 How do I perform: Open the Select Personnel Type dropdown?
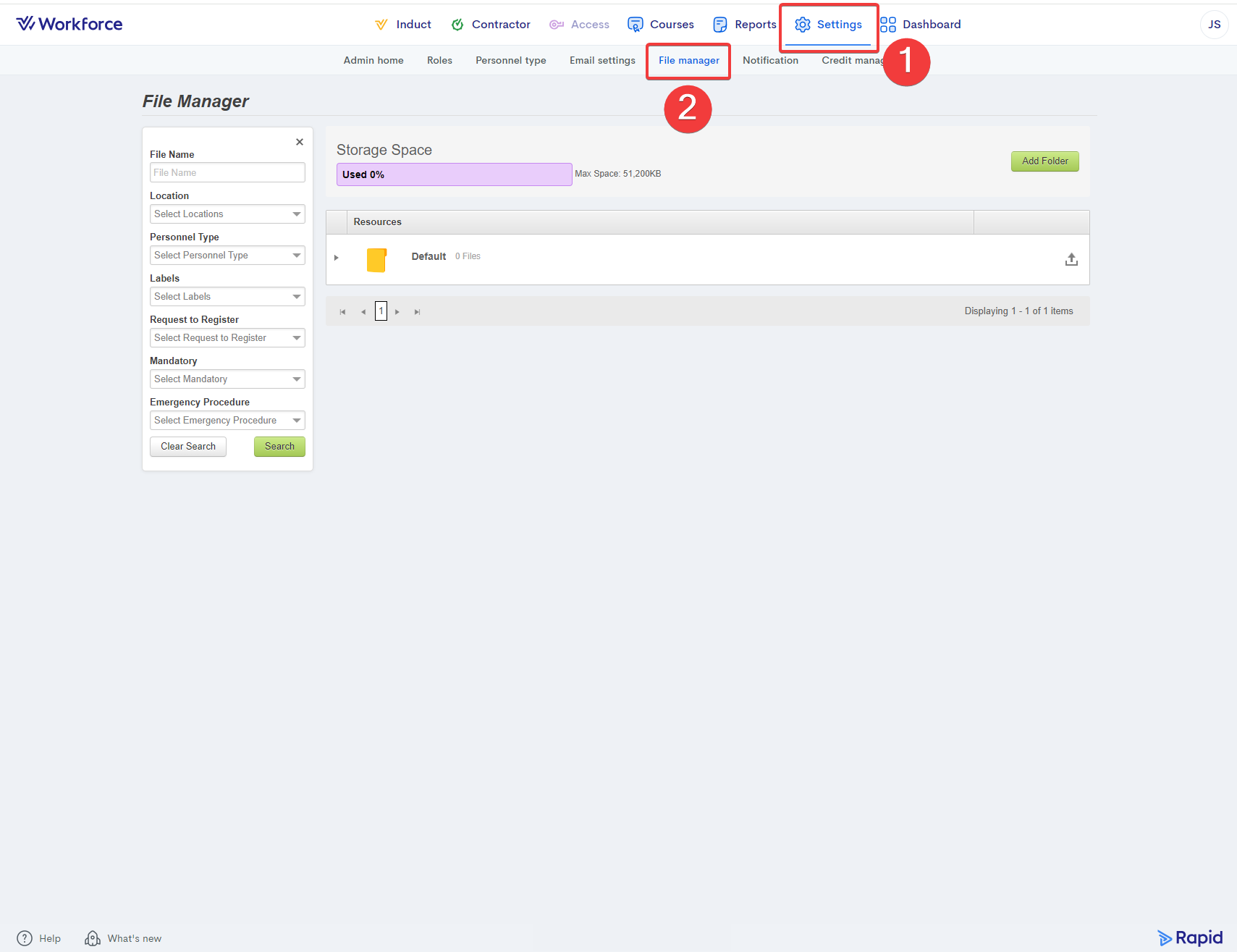click(227, 256)
